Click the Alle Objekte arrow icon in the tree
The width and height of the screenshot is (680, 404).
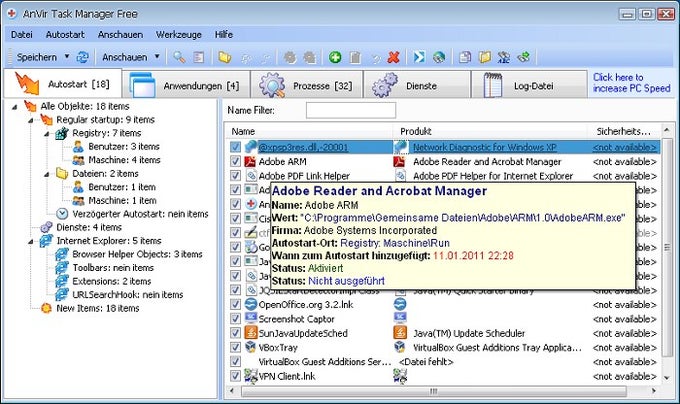(30, 106)
